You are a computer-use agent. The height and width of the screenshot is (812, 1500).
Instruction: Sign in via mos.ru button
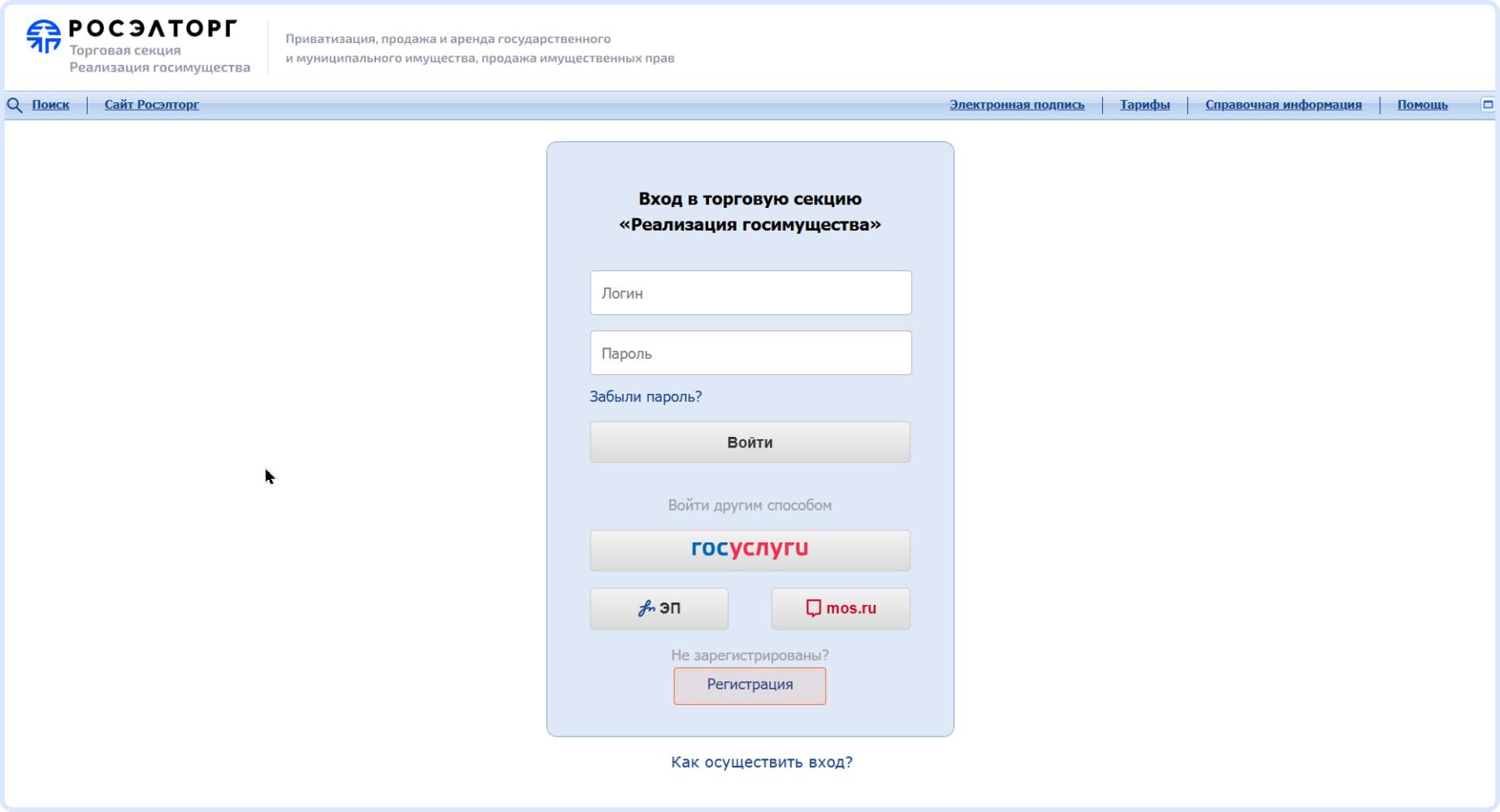click(x=841, y=608)
